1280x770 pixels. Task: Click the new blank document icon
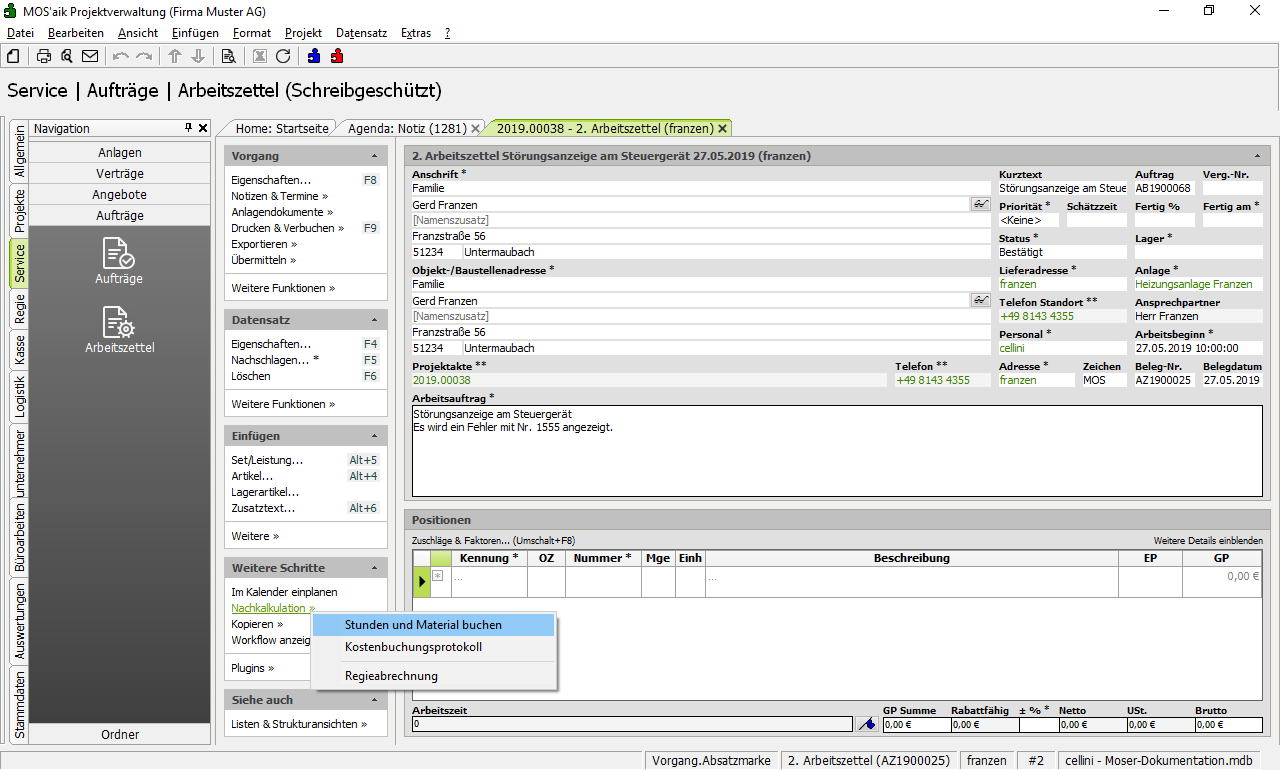13,56
